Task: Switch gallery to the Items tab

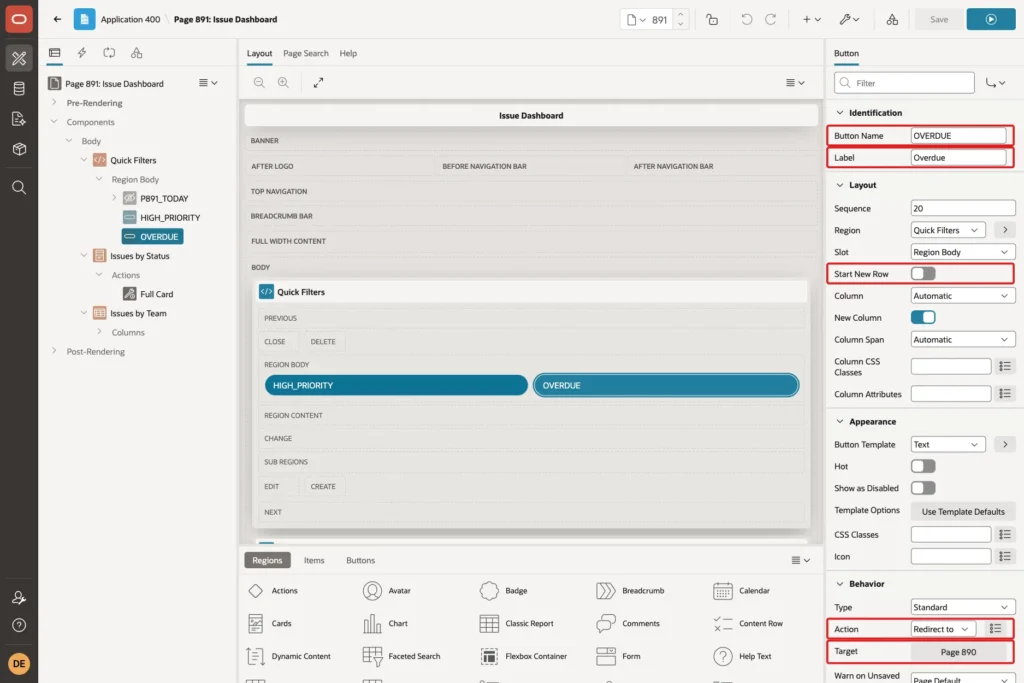Action: (x=314, y=560)
